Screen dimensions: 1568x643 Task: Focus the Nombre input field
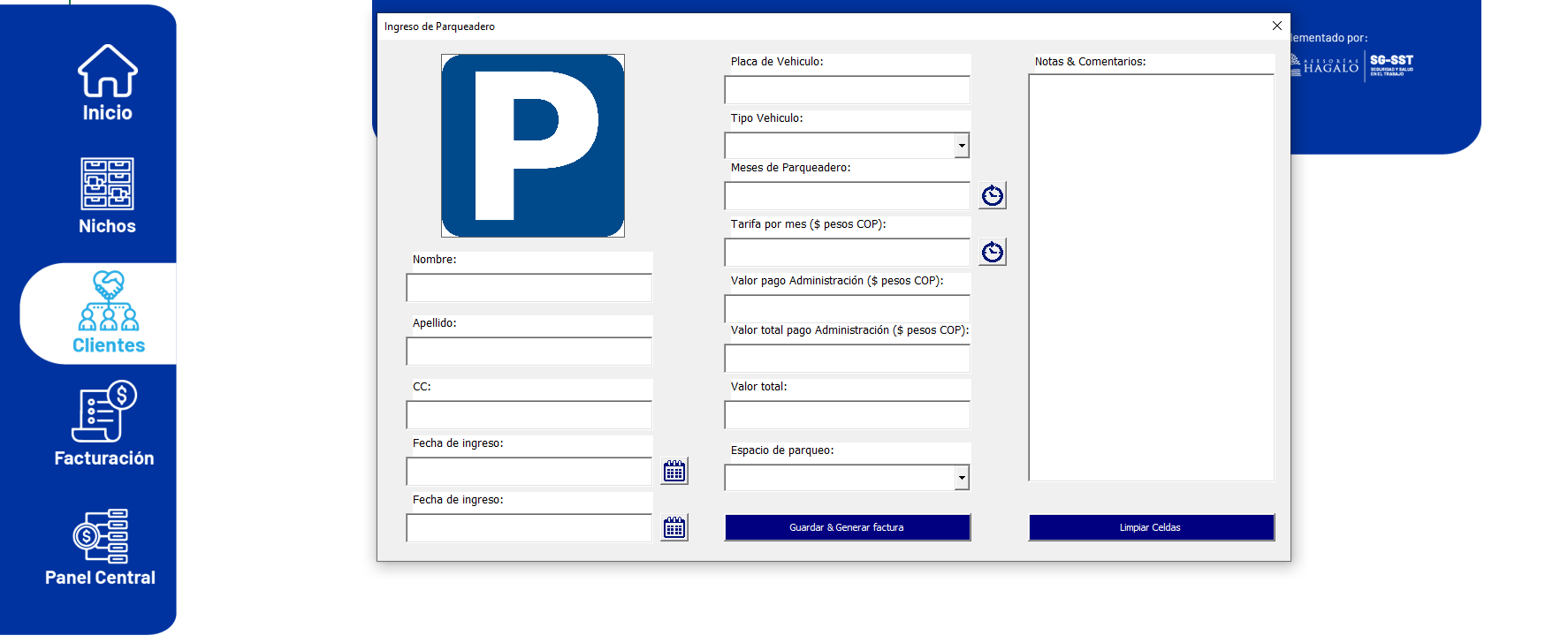tap(529, 288)
